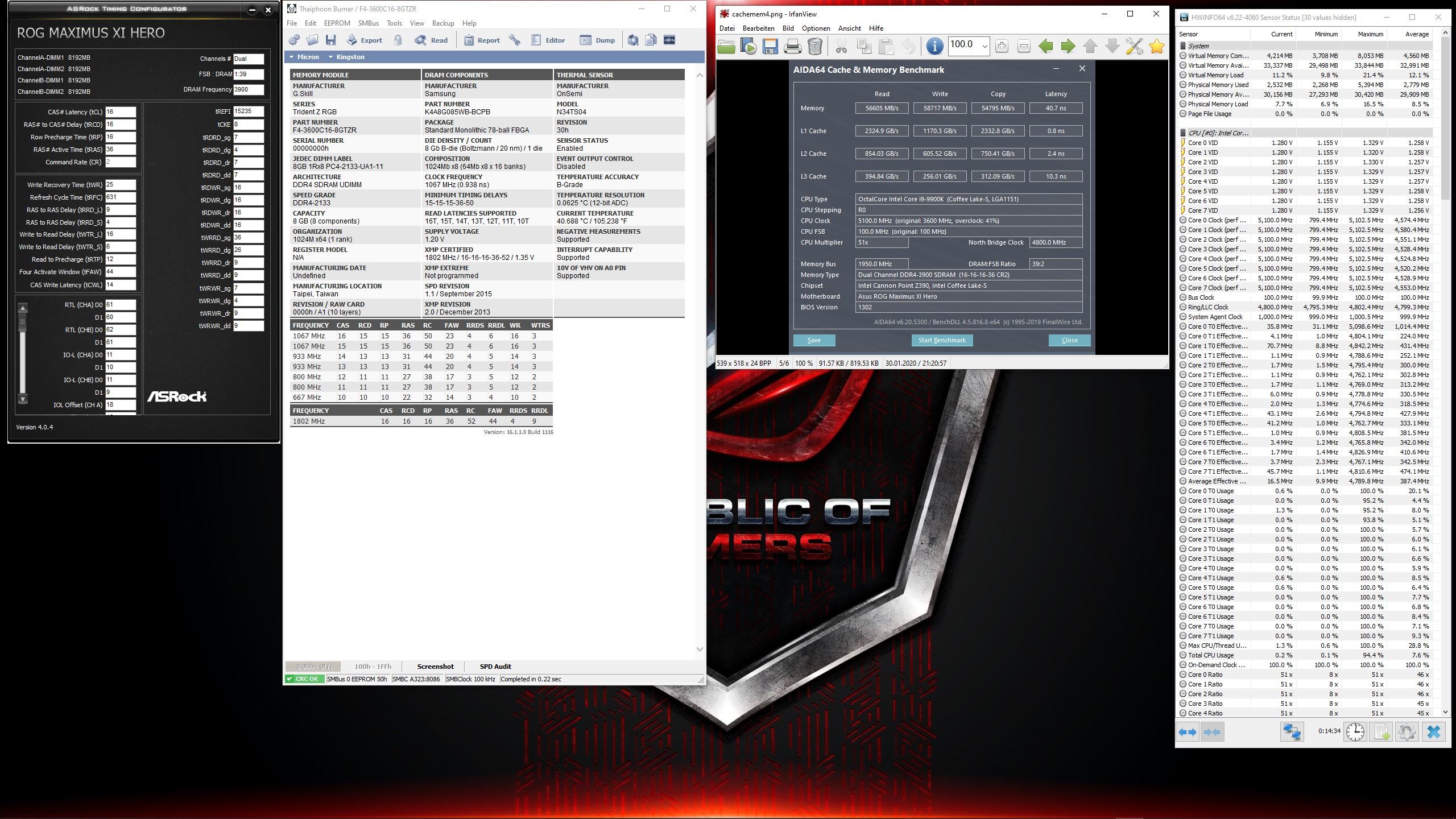Click Timing Configurator scrollbar up arrow

point(23,308)
